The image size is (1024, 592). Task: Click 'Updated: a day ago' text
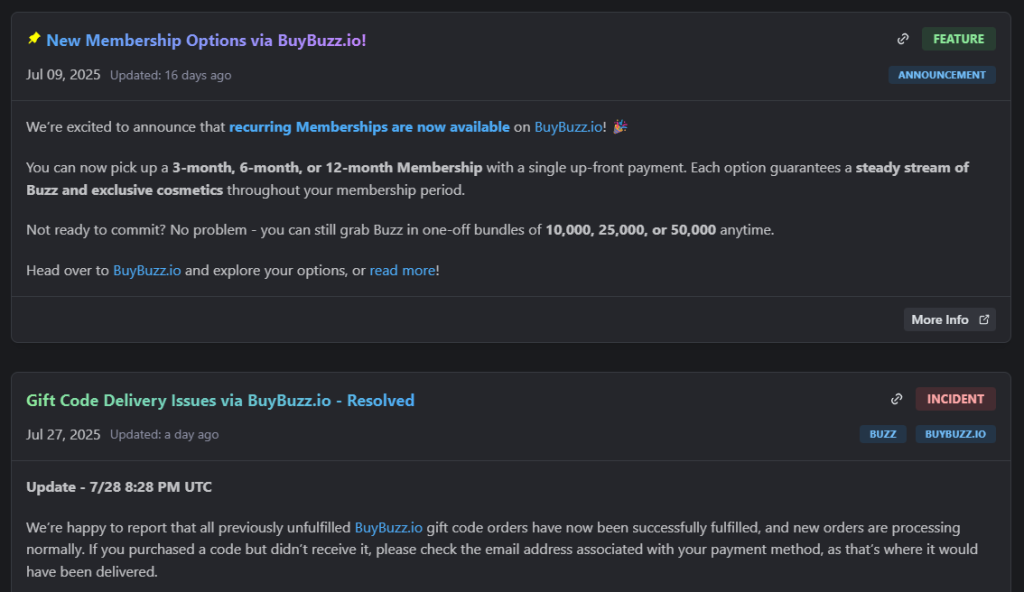coord(164,435)
